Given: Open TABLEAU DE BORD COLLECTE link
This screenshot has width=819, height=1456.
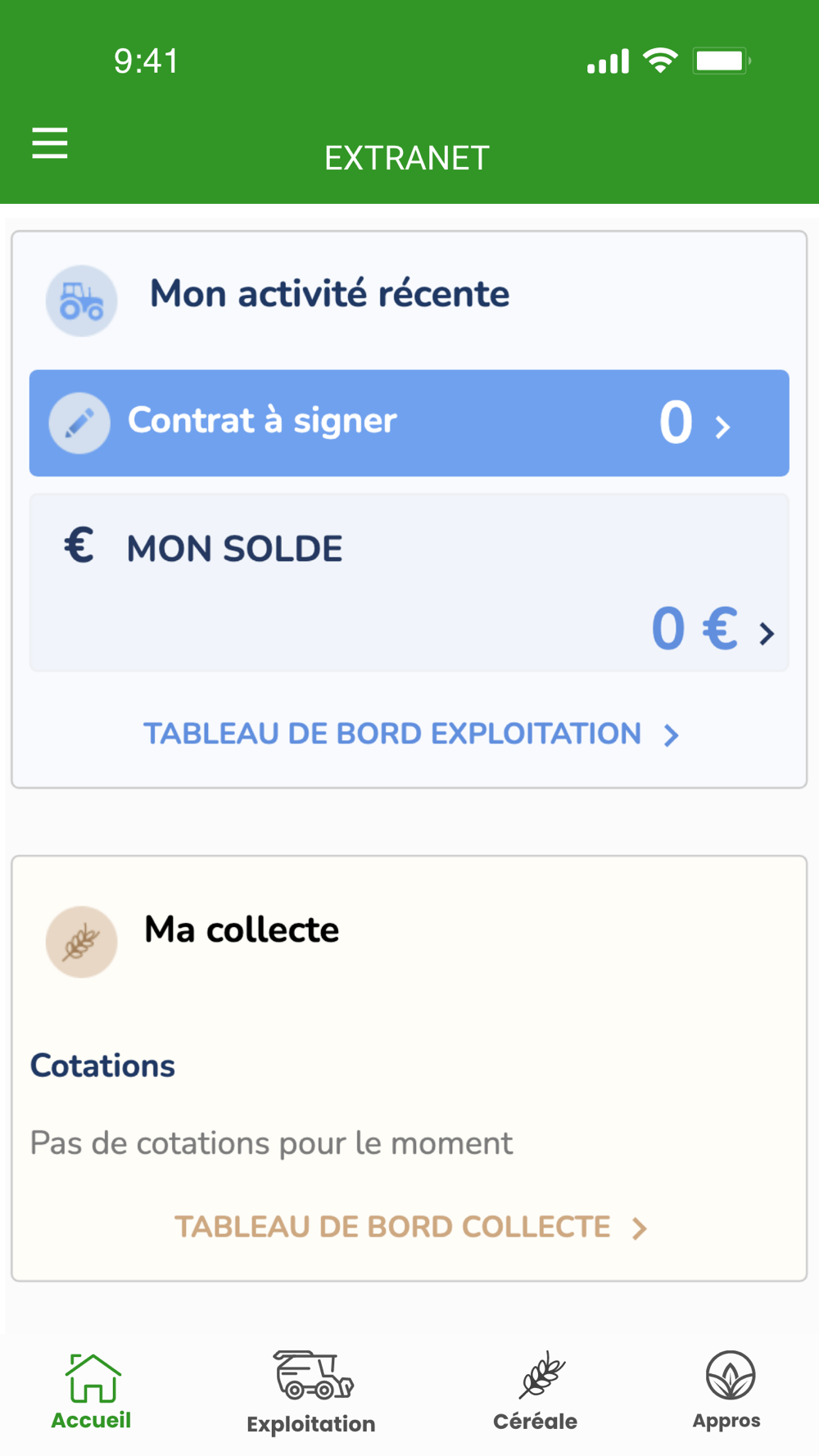Looking at the screenshot, I should click(392, 1227).
